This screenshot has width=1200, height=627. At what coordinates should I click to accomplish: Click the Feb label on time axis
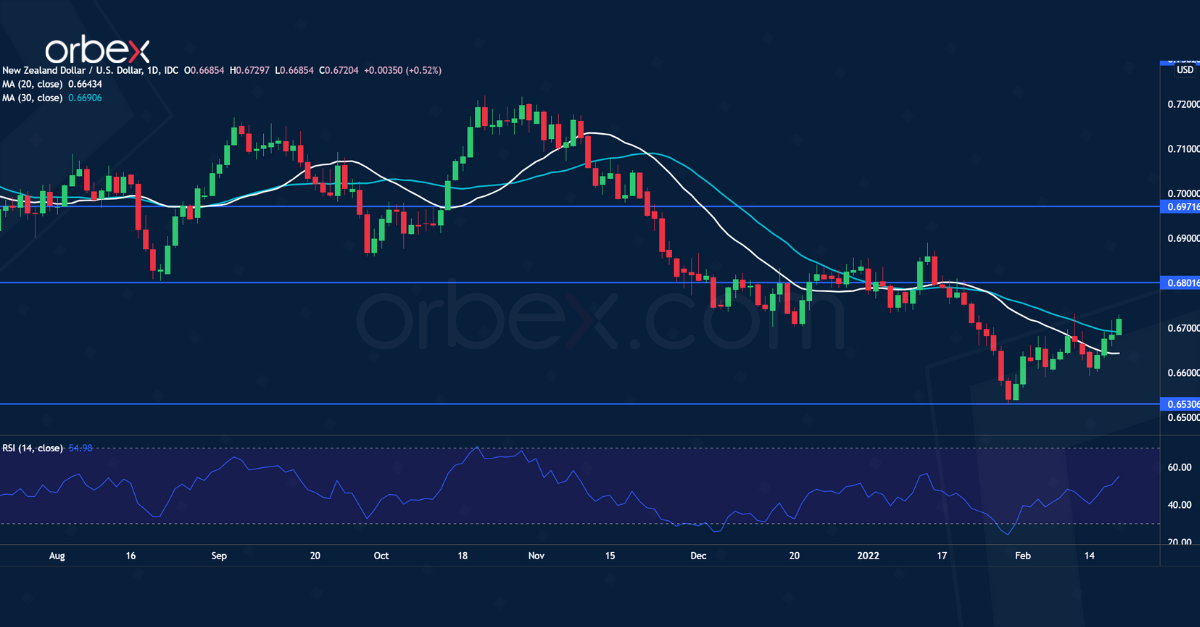point(1022,554)
